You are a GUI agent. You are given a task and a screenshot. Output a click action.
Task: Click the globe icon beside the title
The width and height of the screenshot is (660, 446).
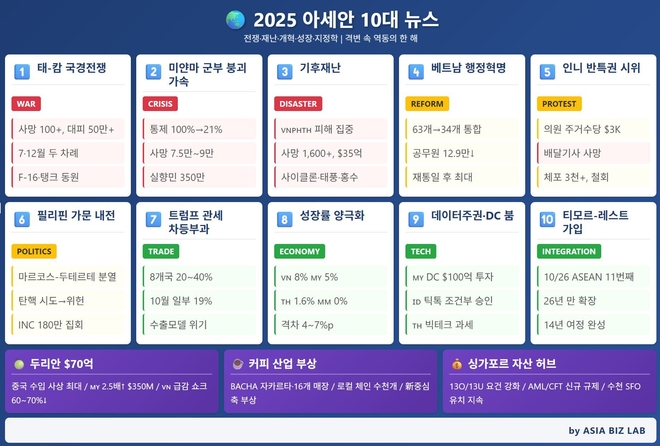[x=235, y=19]
